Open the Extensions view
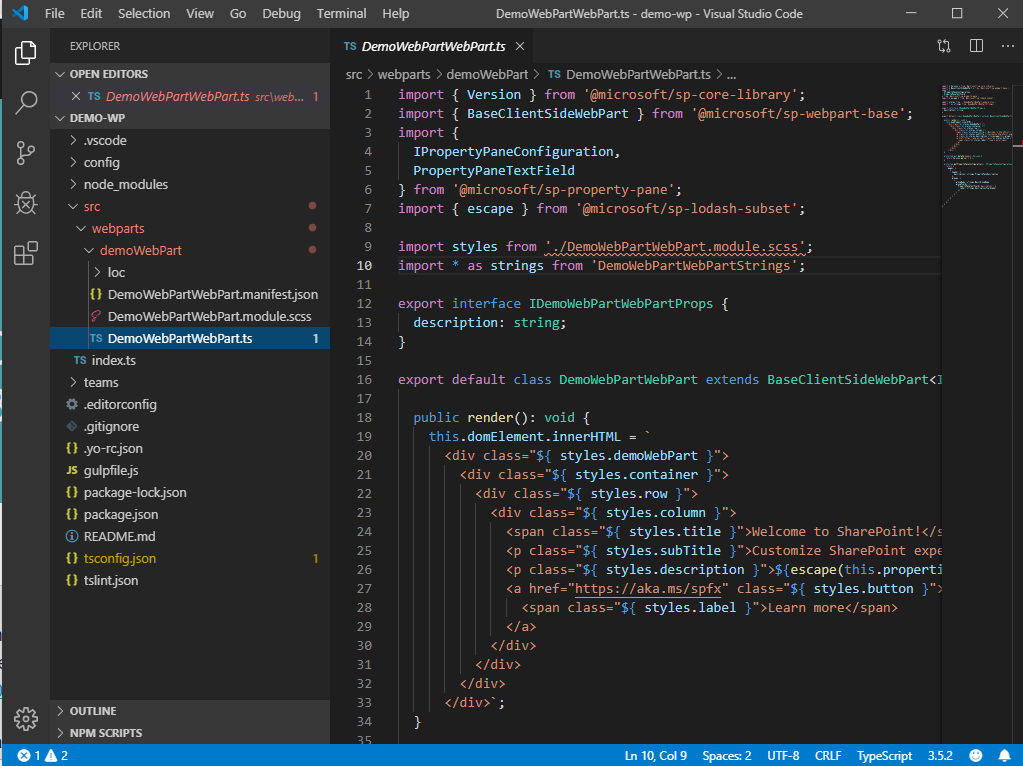 tap(26, 254)
